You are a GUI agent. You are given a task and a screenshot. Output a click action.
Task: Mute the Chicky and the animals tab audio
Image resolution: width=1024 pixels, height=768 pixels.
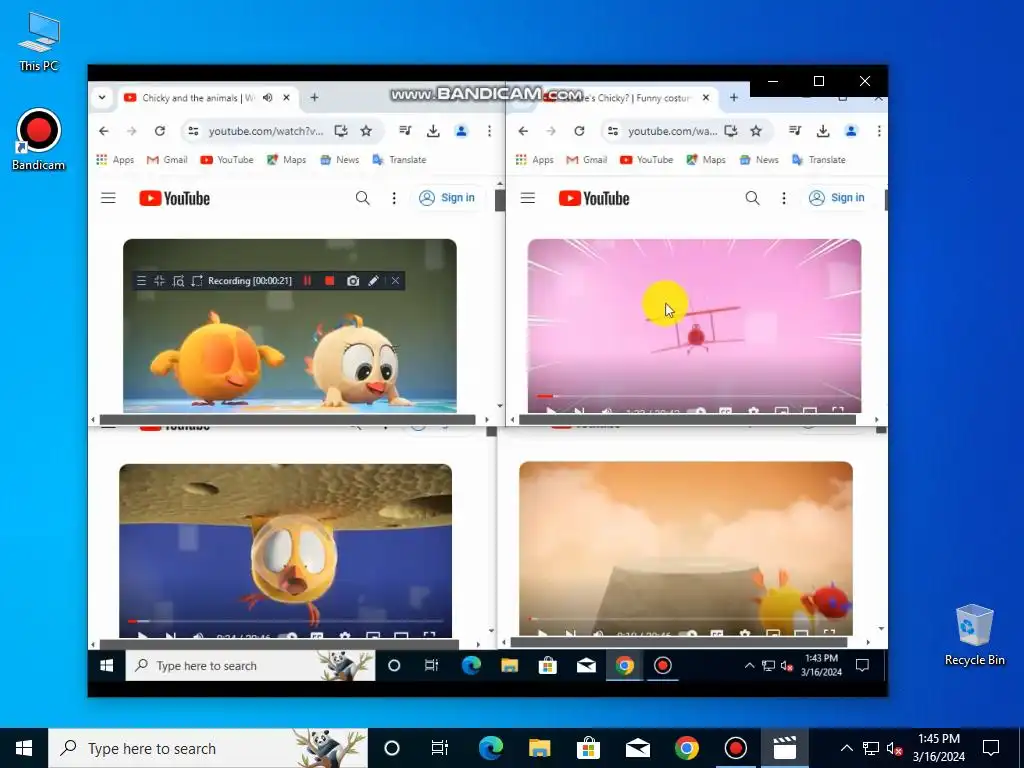point(268,98)
